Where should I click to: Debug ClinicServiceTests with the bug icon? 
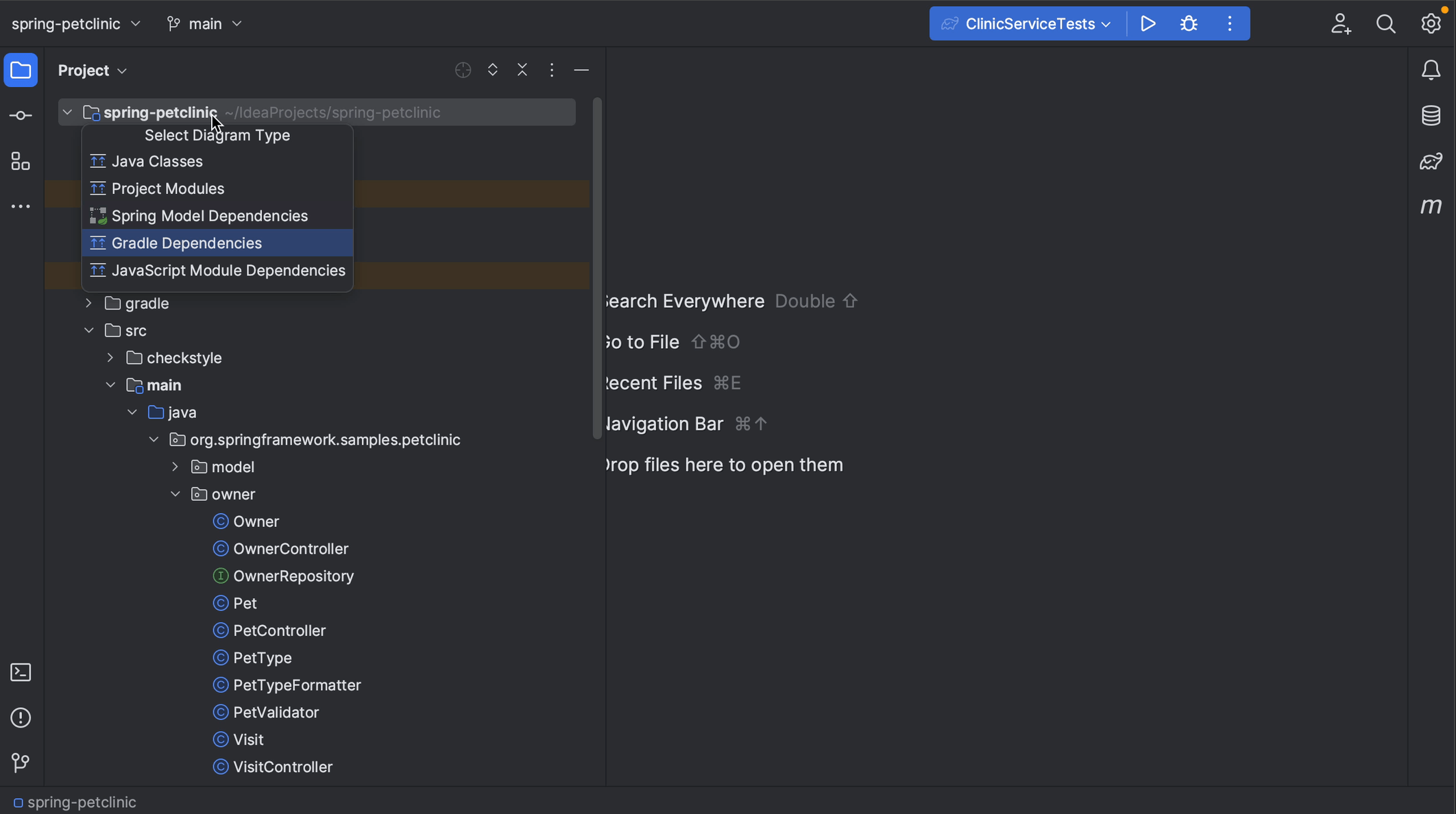1189,23
